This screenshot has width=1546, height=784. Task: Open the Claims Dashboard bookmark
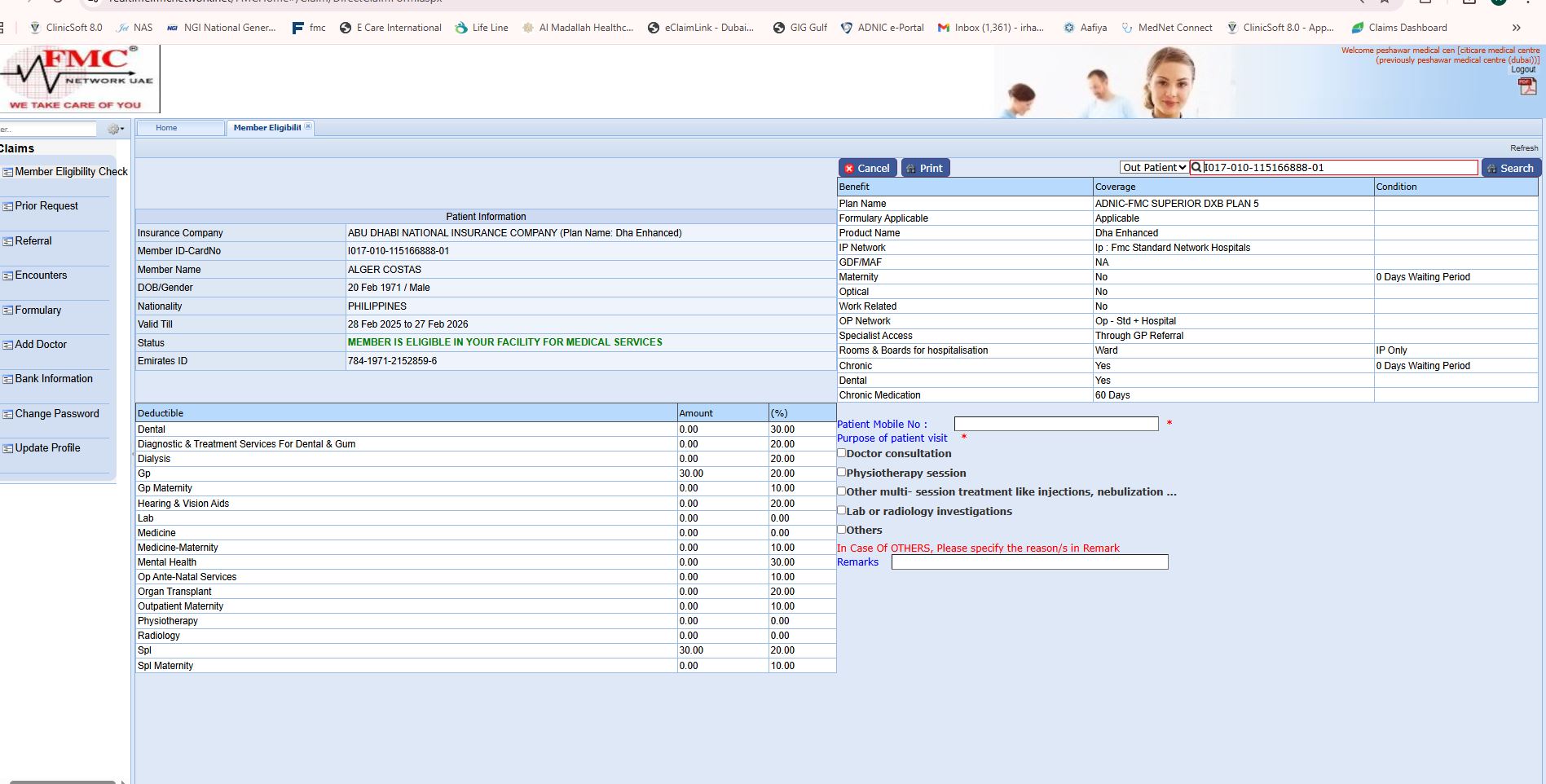1398,28
